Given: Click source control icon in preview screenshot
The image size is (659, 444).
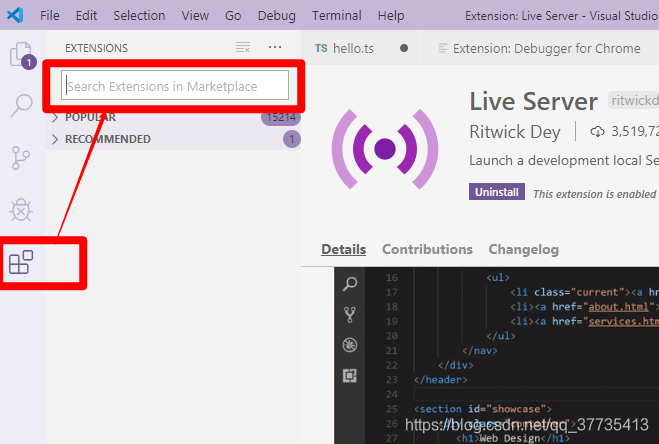Looking at the screenshot, I should (x=350, y=314).
